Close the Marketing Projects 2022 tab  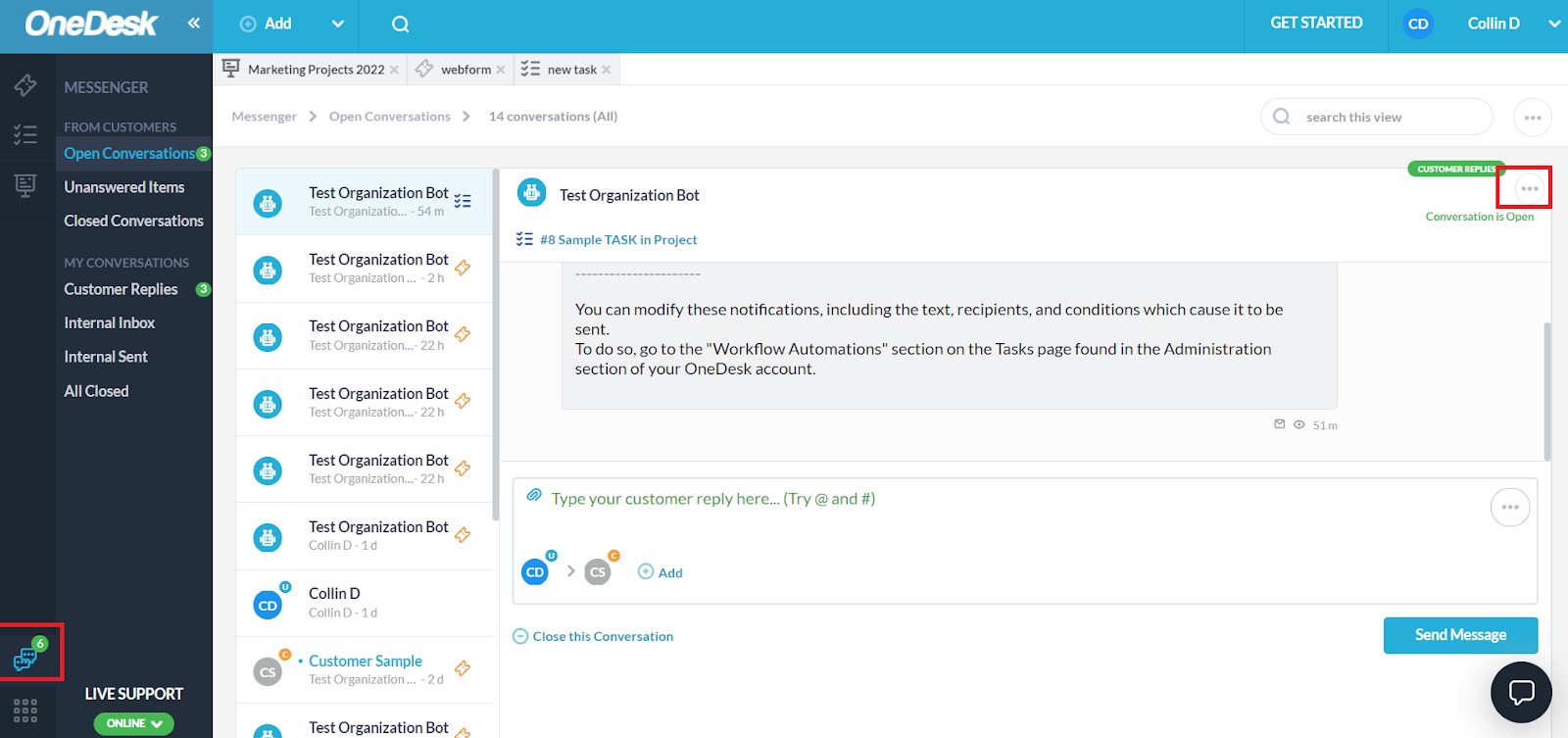[x=394, y=70]
